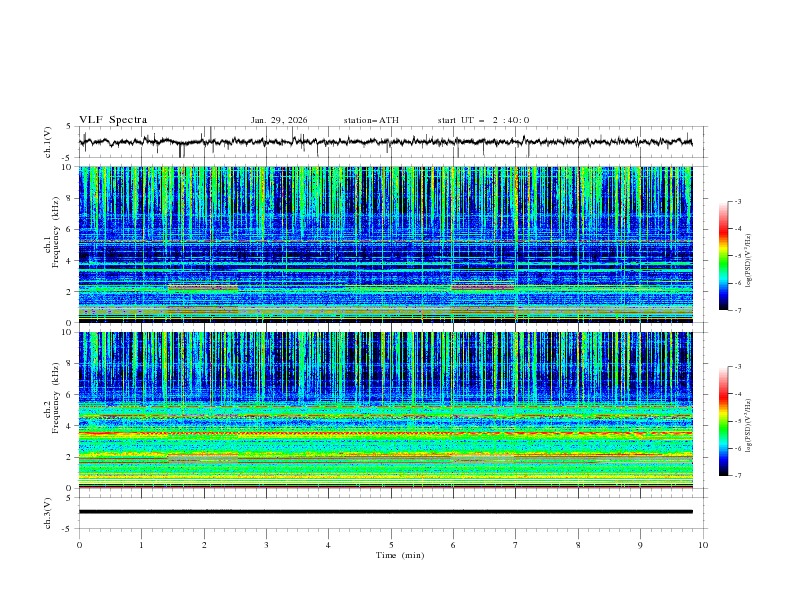Screen dimensions: 792x612
Task: Click the "VLF Spectra" title text
Action: coord(113,120)
